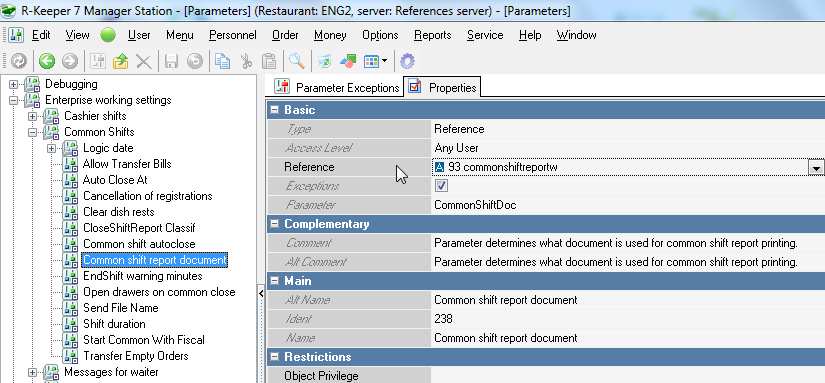
Task: Expand the Cashier shifts node
Action: point(33,116)
